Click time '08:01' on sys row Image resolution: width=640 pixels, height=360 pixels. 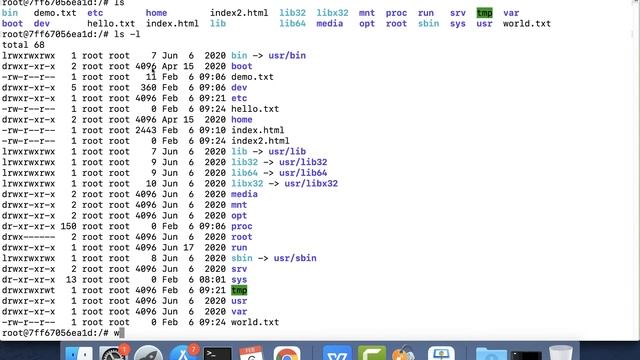[x=212, y=280]
